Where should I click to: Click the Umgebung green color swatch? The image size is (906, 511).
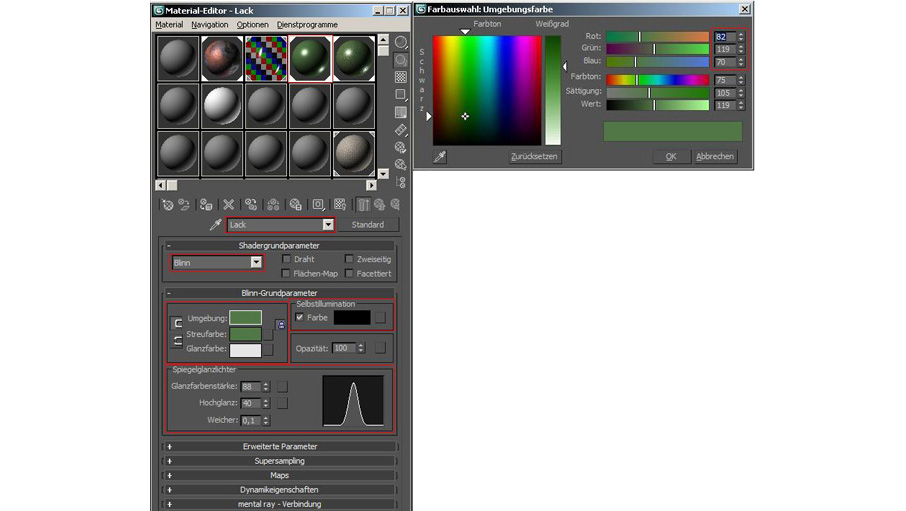[x=245, y=318]
